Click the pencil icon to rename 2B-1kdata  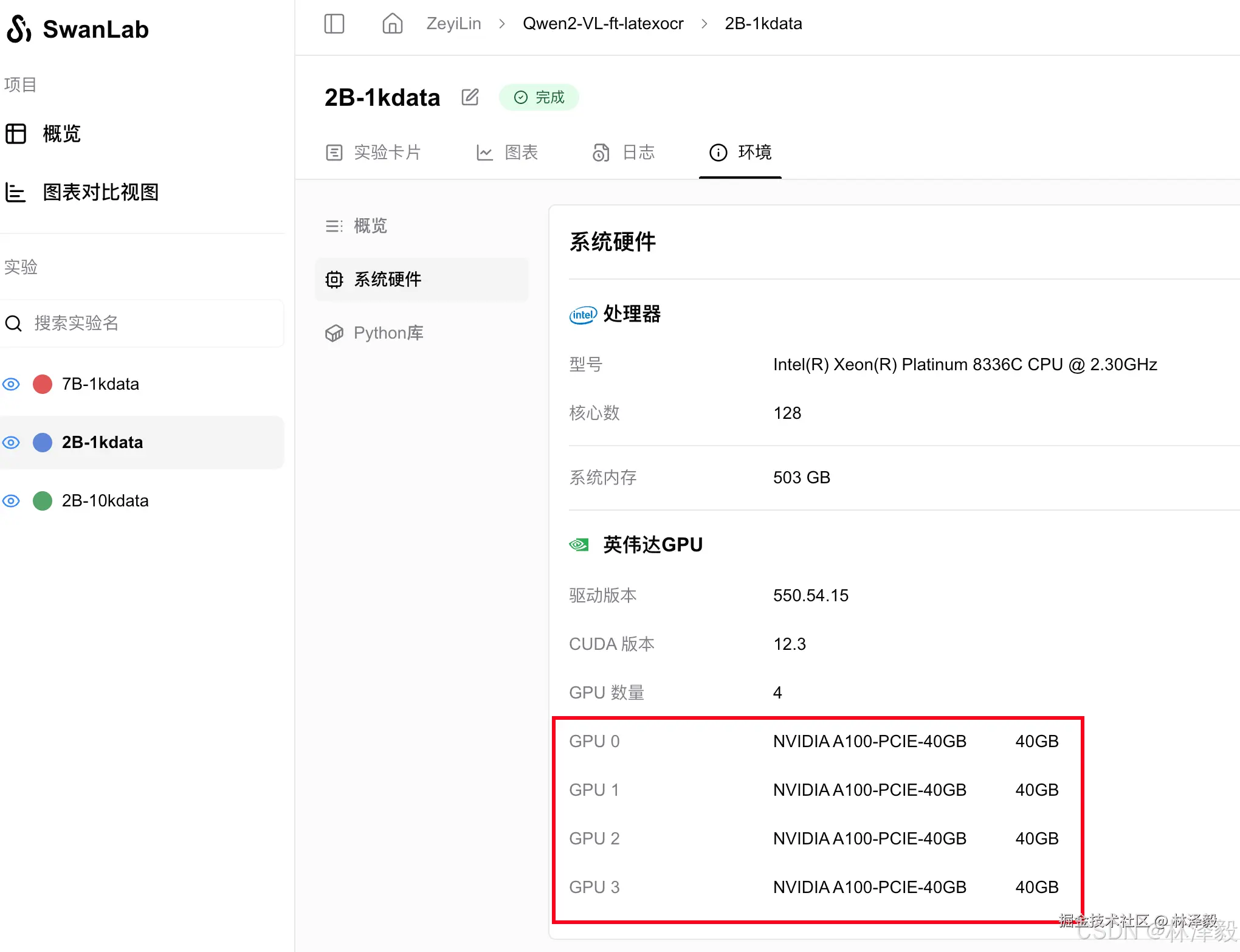(x=469, y=97)
